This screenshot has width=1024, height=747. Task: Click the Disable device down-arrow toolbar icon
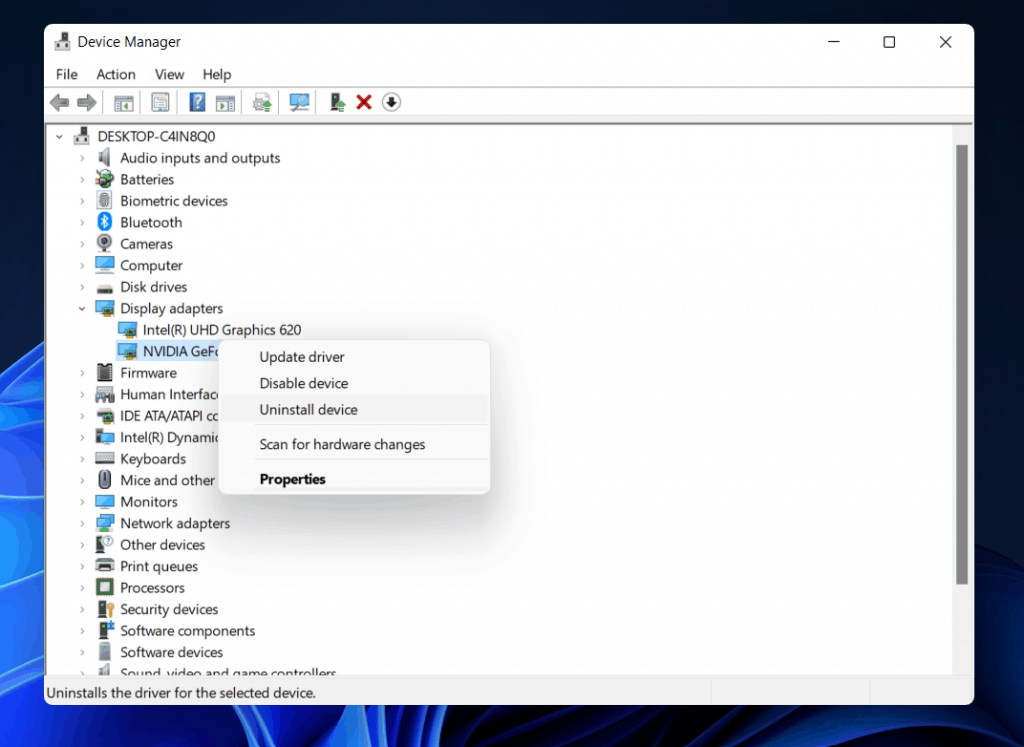click(391, 102)
